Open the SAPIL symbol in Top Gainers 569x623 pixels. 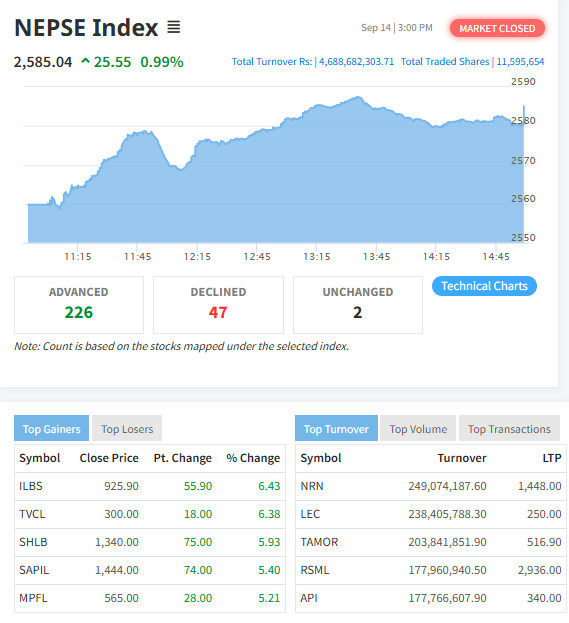tap(34, 570)
